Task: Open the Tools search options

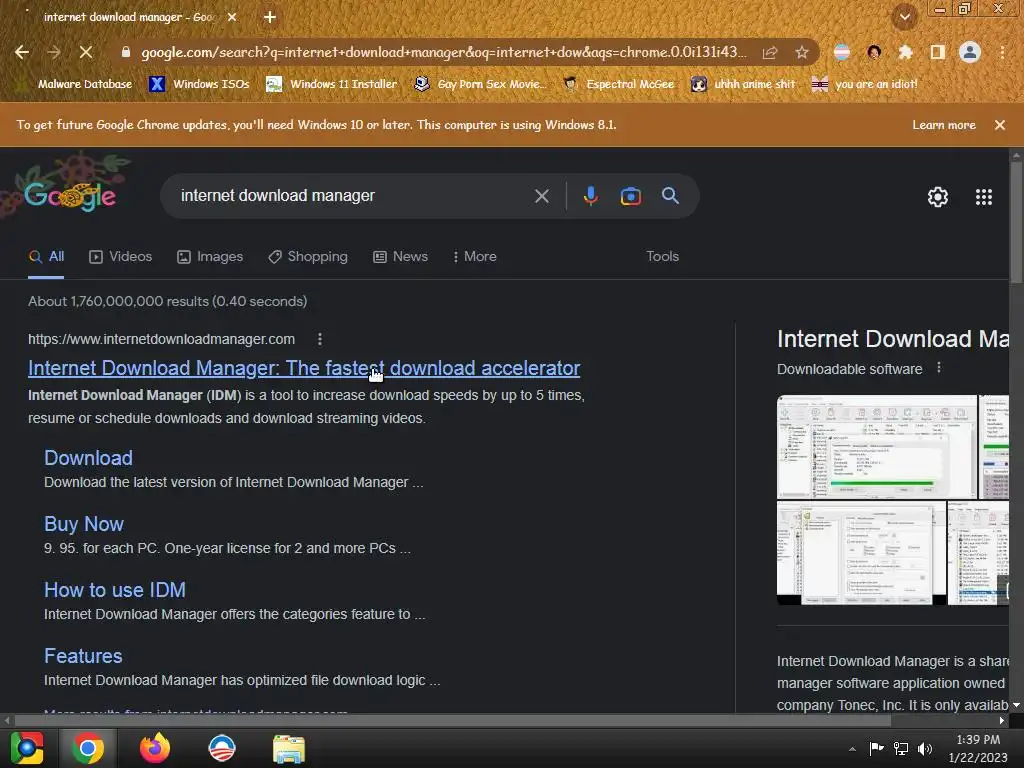Action: tap(662, 257)
